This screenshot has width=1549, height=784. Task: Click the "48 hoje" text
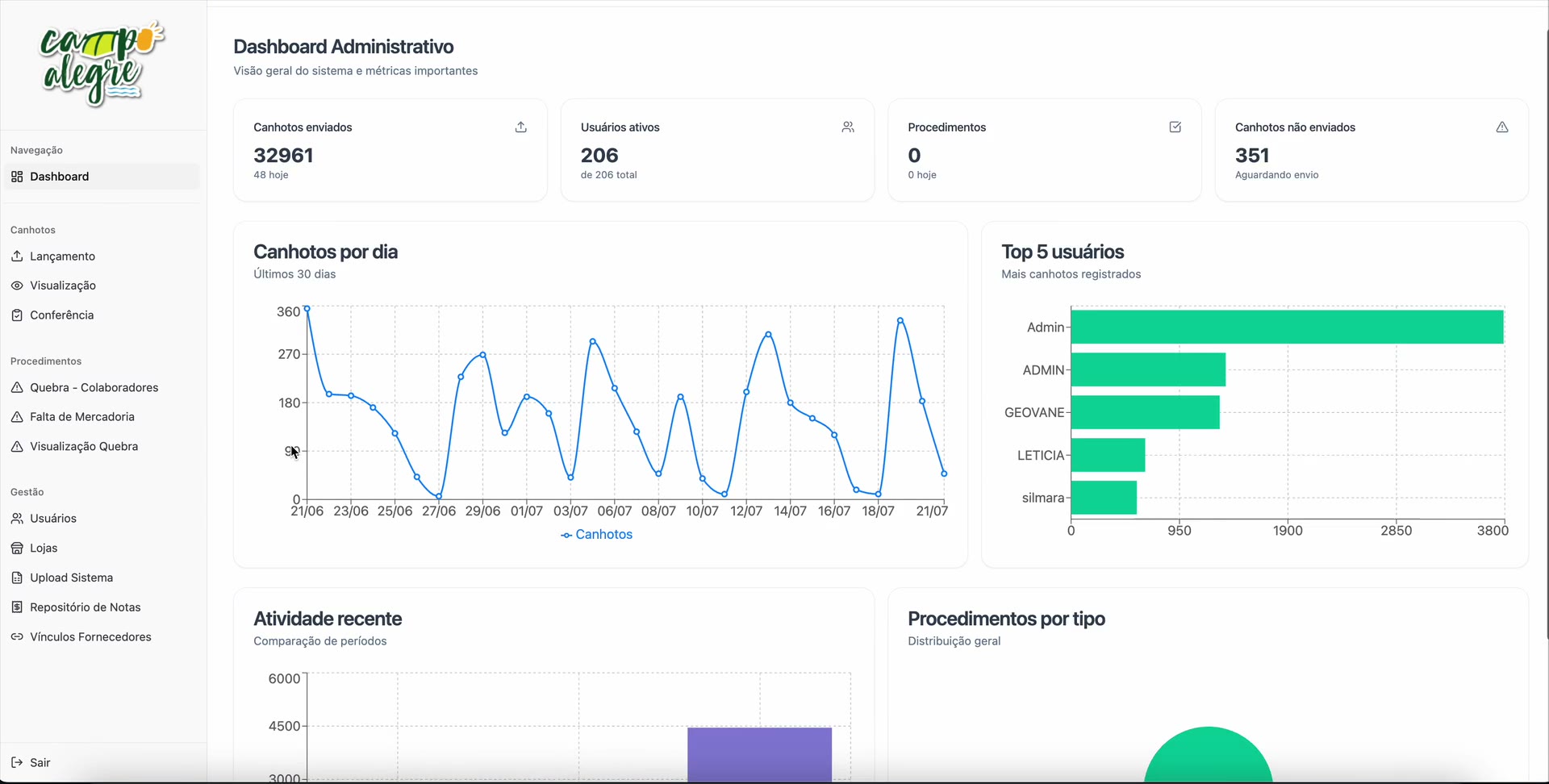coord(271,175)
